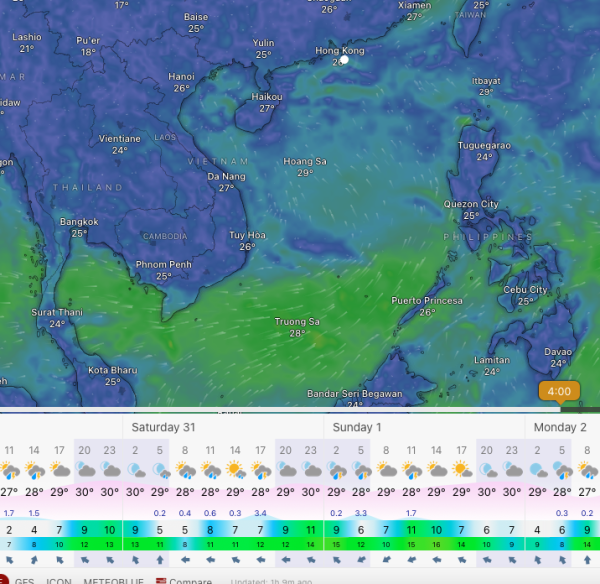Click the white location marker near Hong Kong
The height and width of the screenshot is (584, 600).
click(344, 60)
